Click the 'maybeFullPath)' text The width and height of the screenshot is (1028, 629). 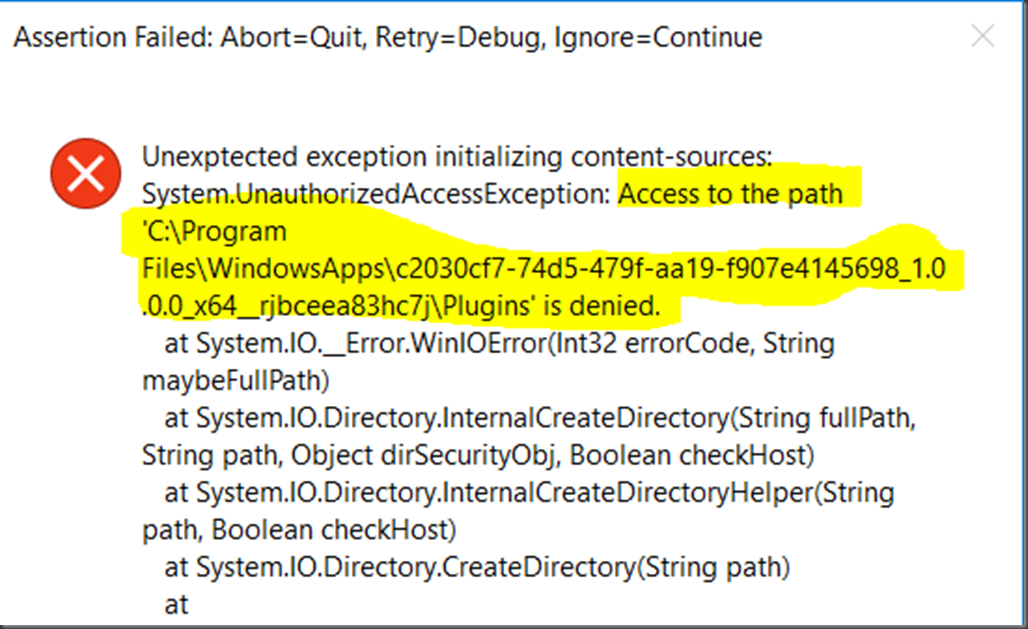point(236,381)
